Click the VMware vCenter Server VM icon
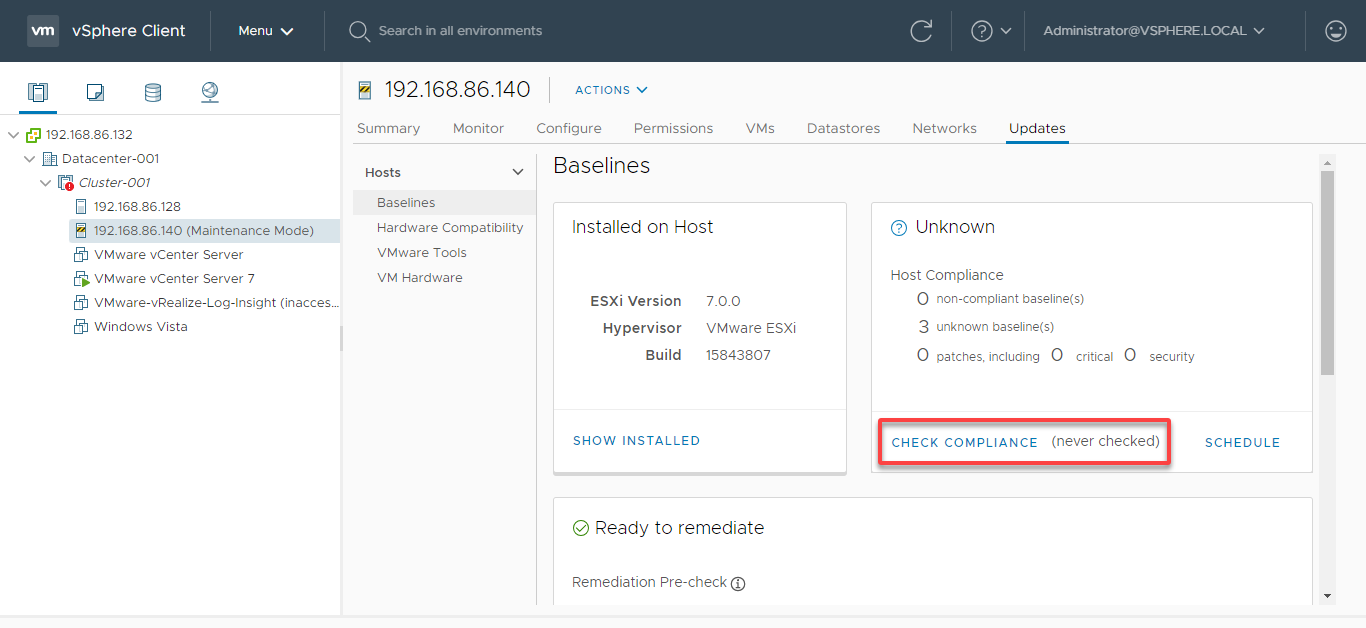This screenshot has width=1366, height=628. pos(82,255)
